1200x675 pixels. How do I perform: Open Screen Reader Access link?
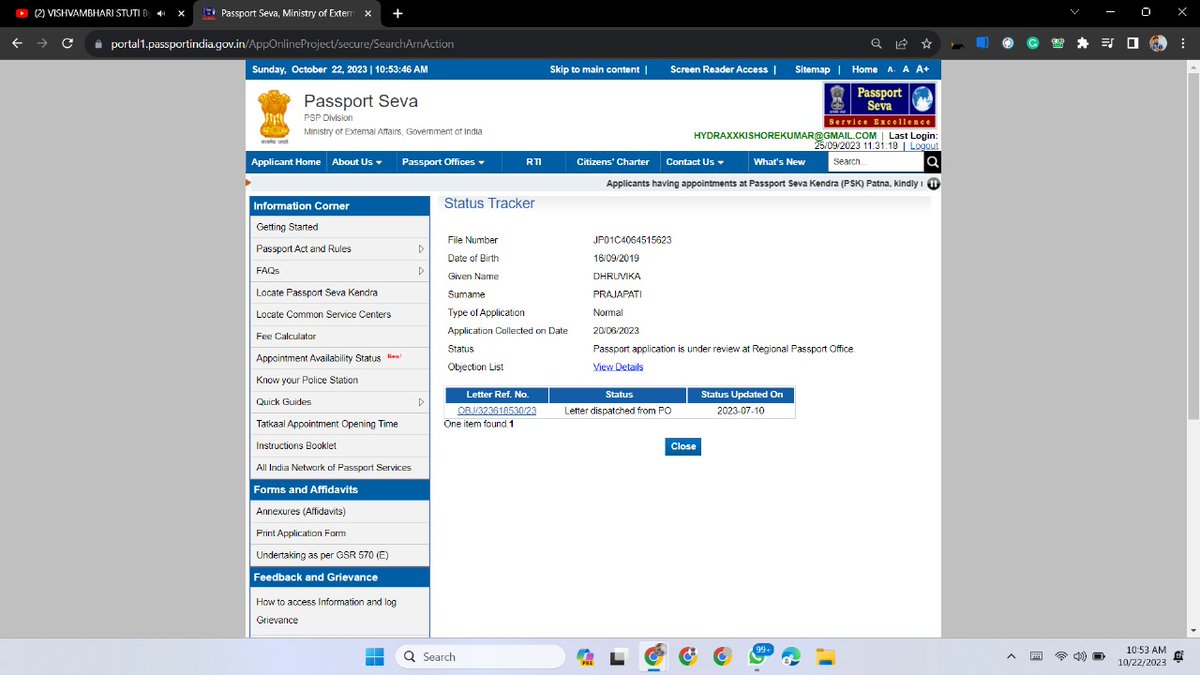(x=718, y=70)
